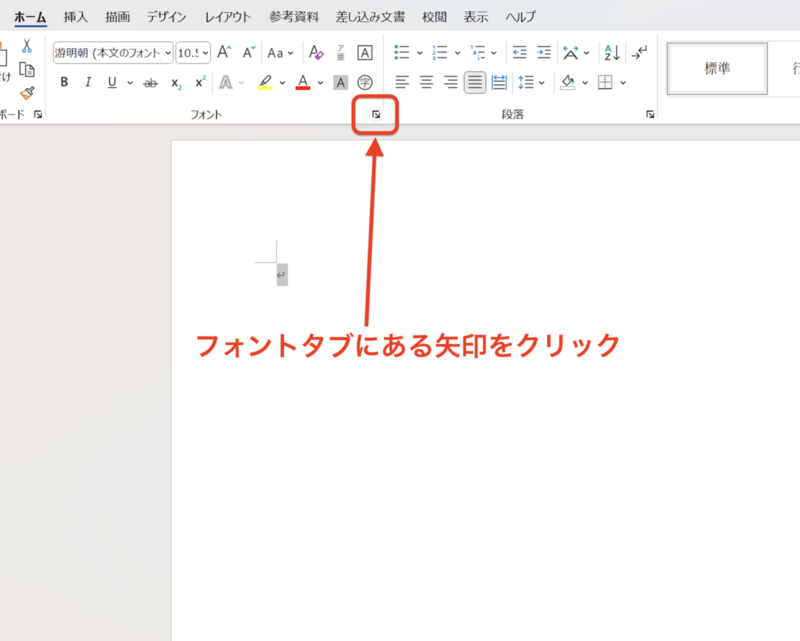
Task: Select the Format Painter brush
Action: 27,93
